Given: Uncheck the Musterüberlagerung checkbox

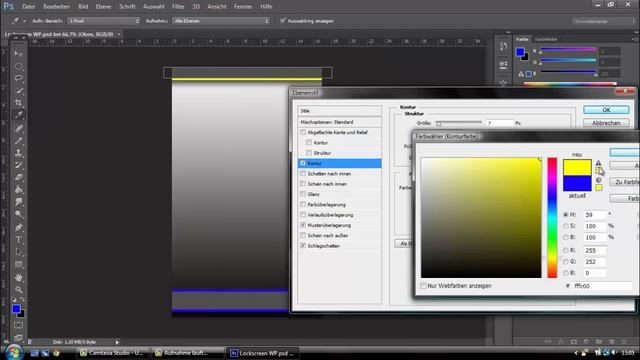Looking at the screenshot, I should 303,225.
